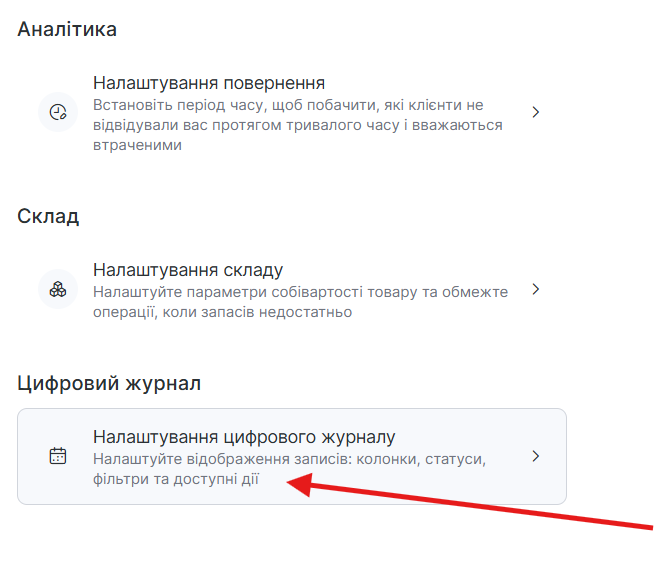Viewport: 672px width, 565px height.
Task: Open the Налаштування складу title link
Action: 188,270
